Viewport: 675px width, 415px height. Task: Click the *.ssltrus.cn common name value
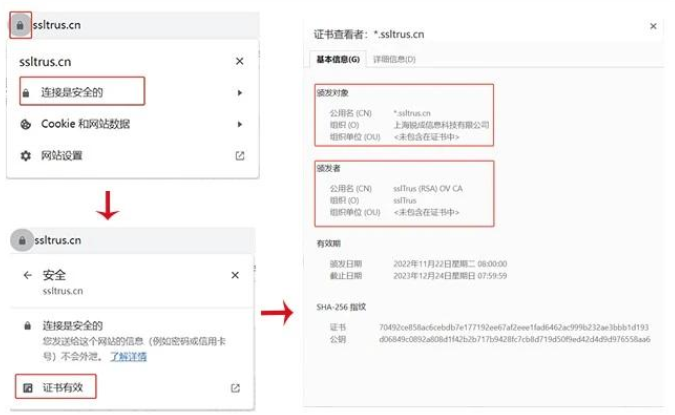point(412,113)
